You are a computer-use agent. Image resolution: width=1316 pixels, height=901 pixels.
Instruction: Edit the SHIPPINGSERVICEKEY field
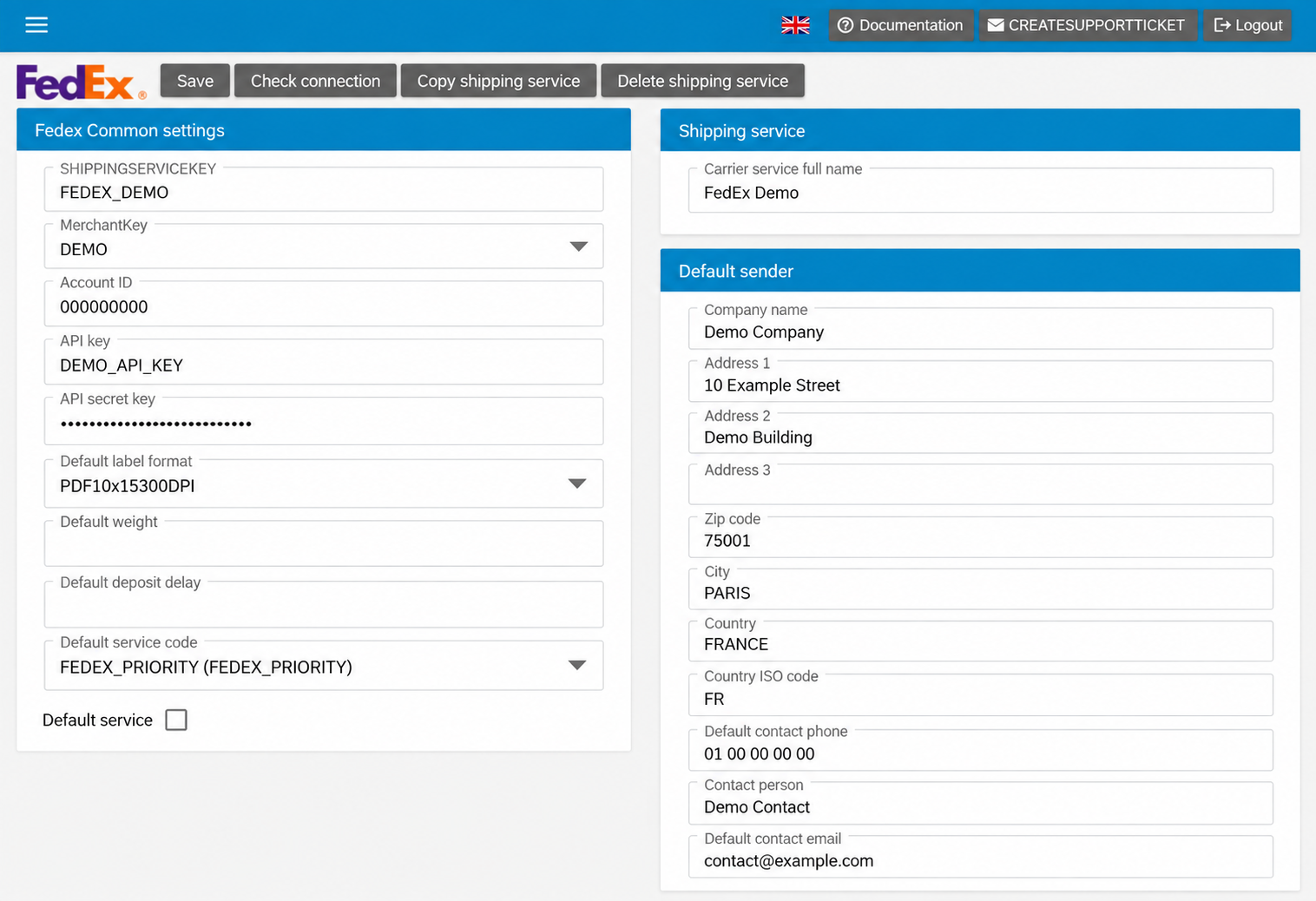click(324, 189)
